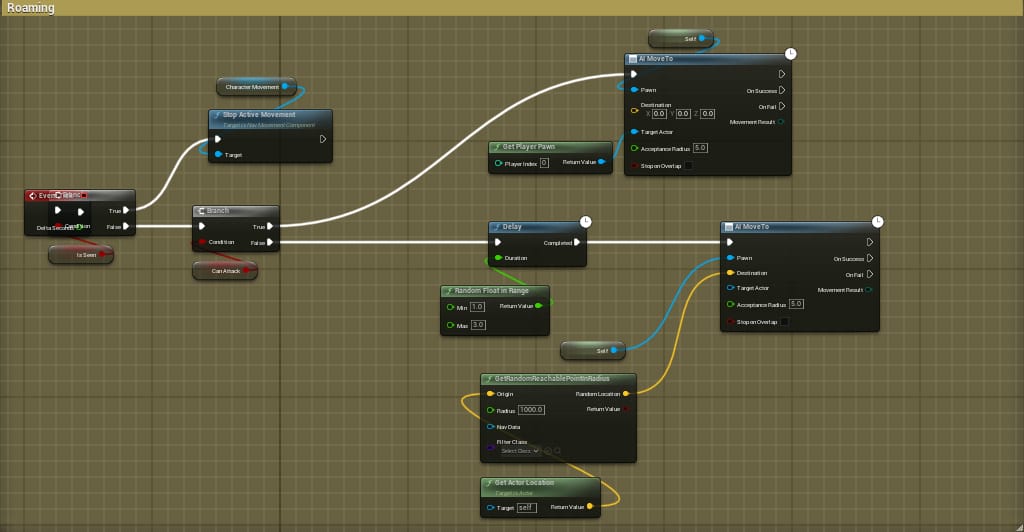Viewport: 1024px width, 532px height.
Task: Click the browse magnifier icon under Filter Class
Action: 557,451
